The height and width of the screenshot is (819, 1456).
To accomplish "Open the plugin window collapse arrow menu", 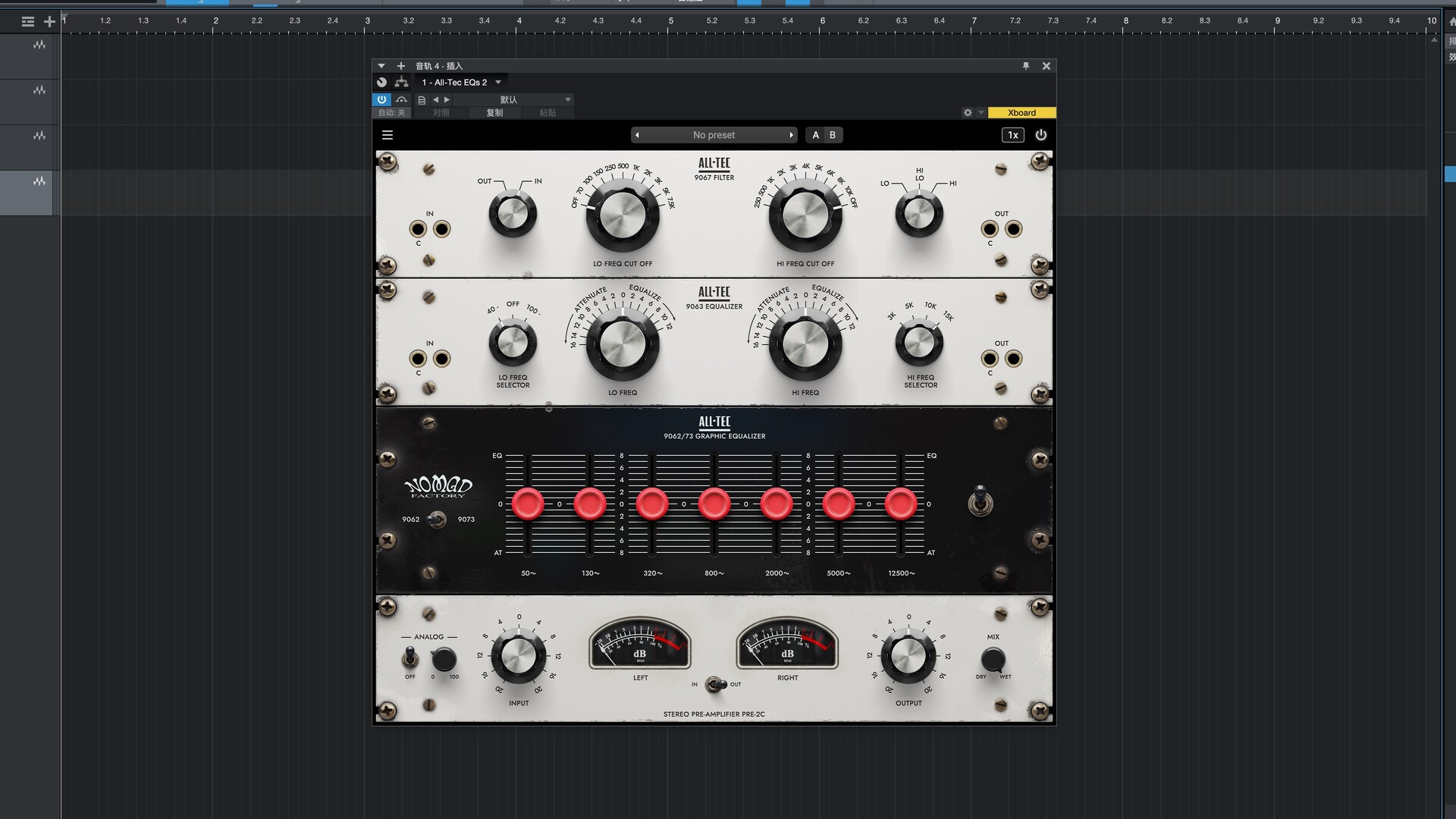I will (381, 66).
